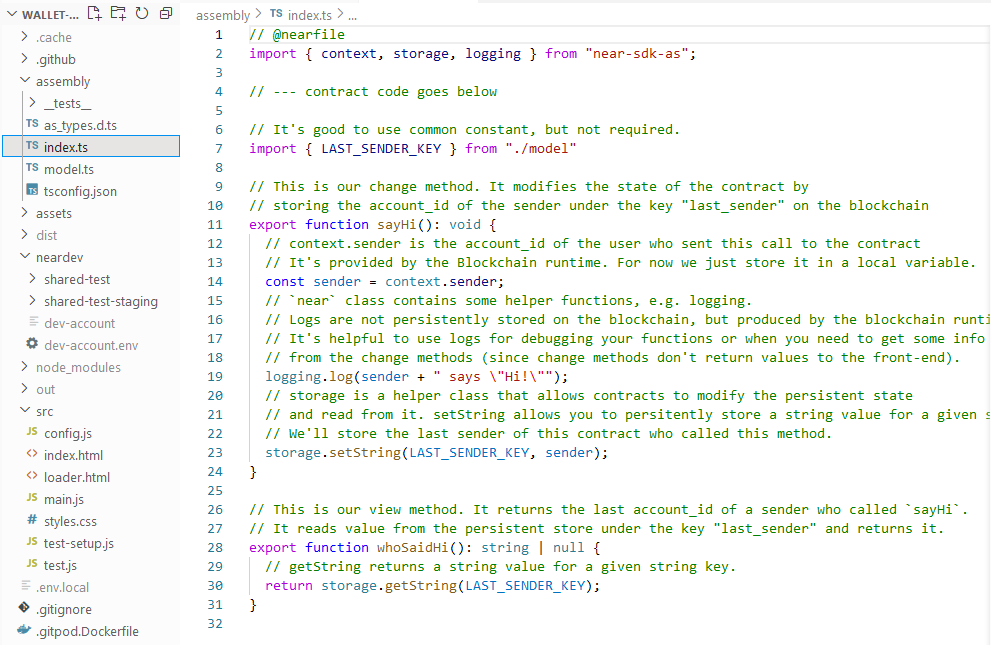Open the styles.css file
The height and width of the screenshot is (645, 991).
(70, 521)
